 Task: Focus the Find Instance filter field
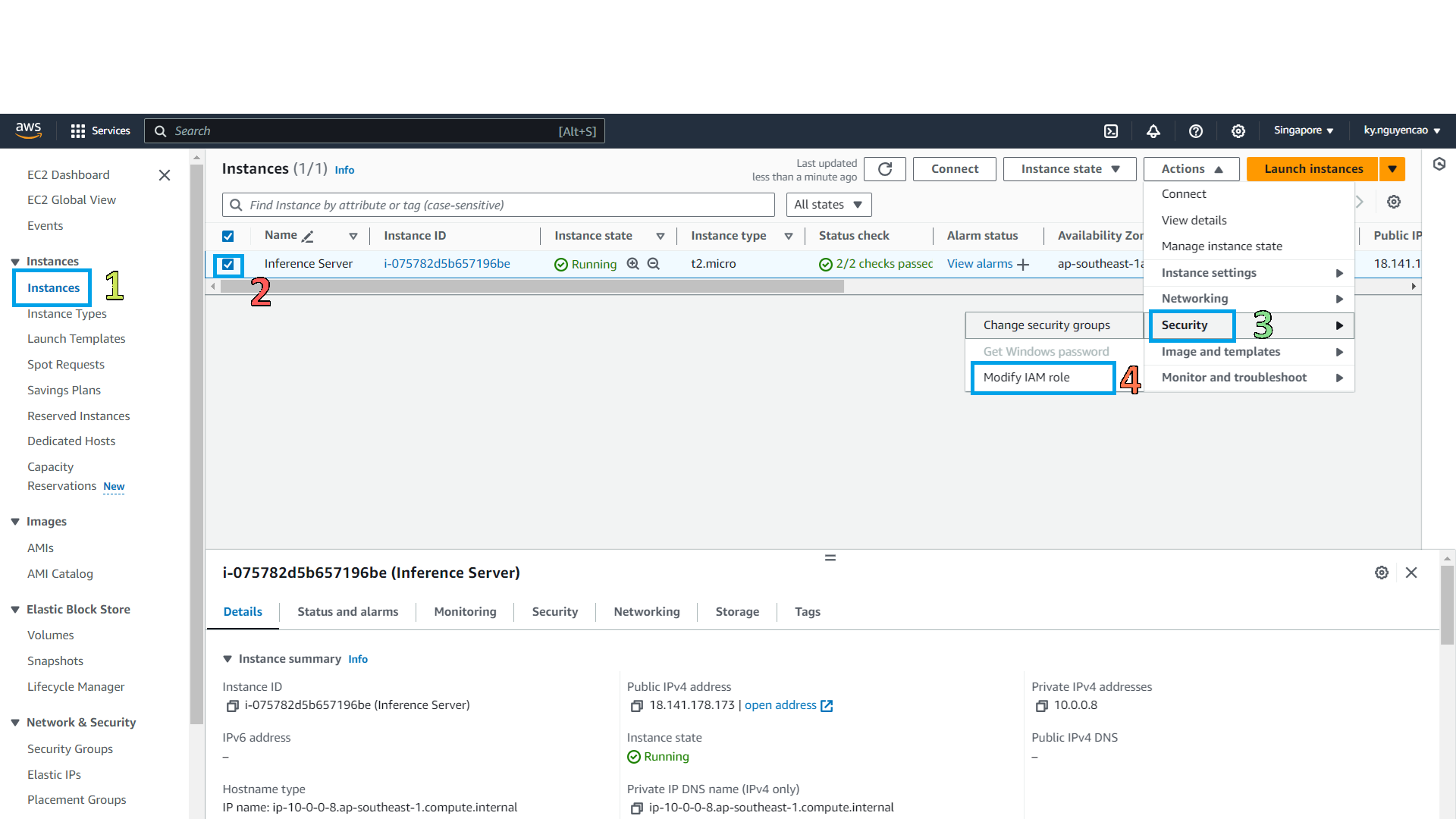pyautogui.click(x=498, y=205)
